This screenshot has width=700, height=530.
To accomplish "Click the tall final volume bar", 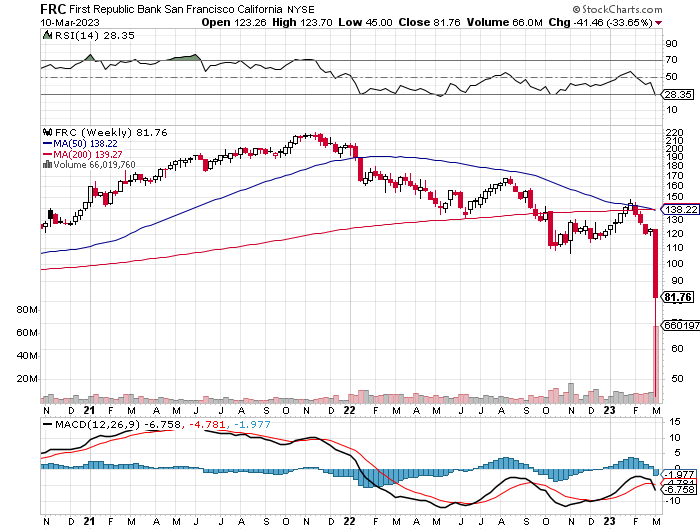I will [x=656, y=364].
